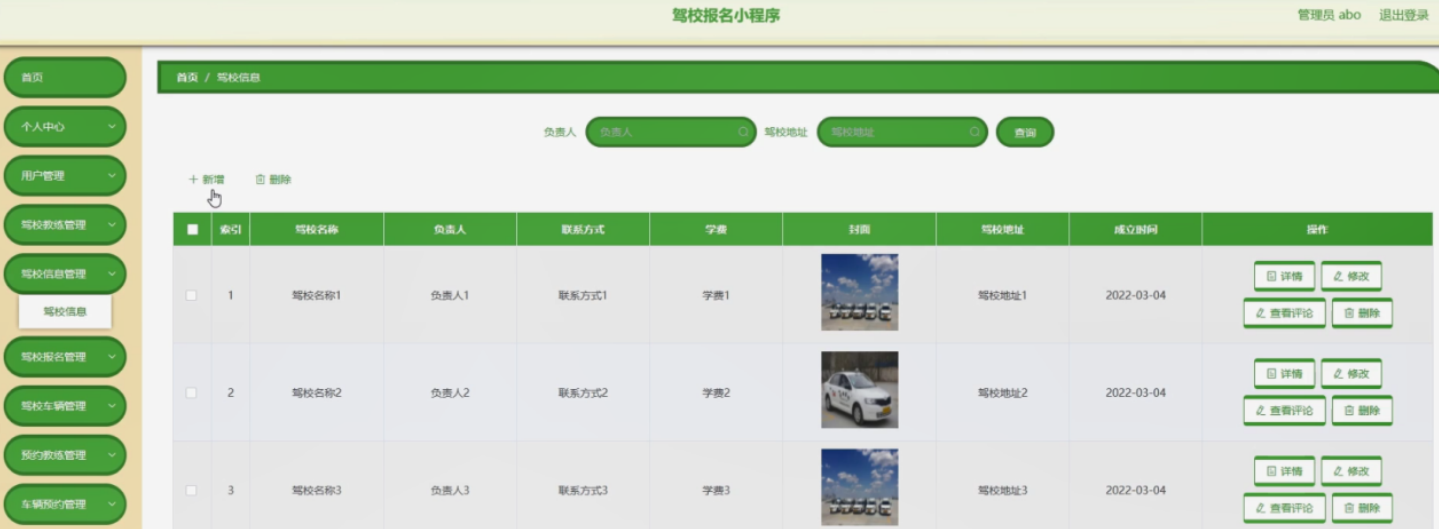The width and height of the screenshot is (1439, 529).
Task: Click cell 负责人2
Action: 450,393
